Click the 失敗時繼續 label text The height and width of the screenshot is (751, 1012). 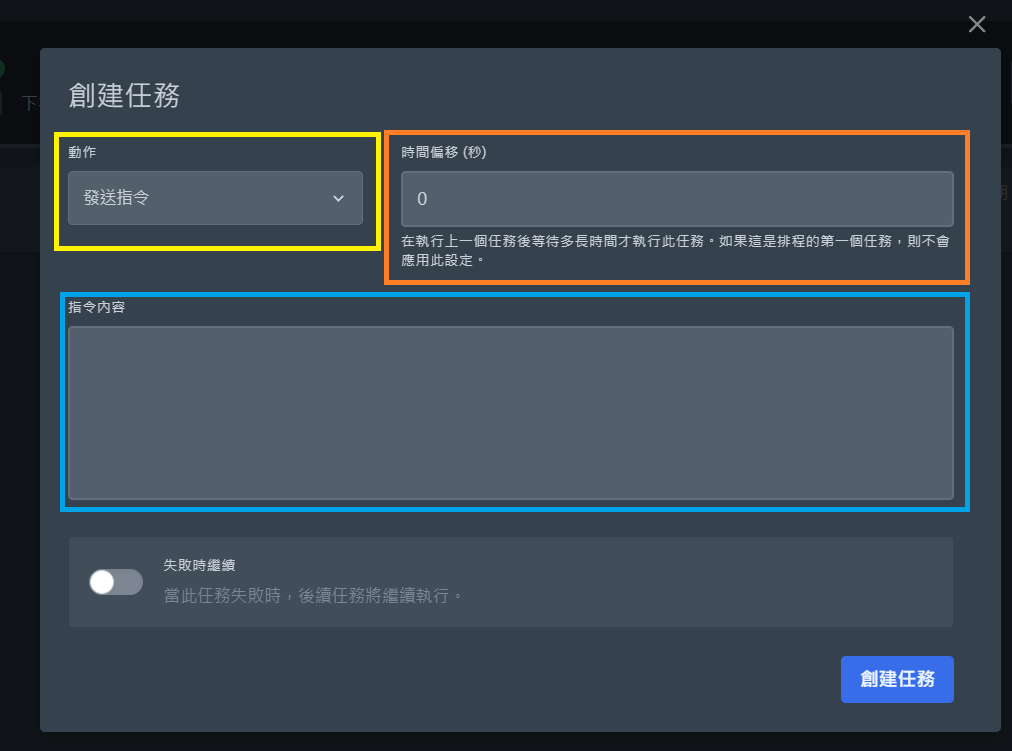(199, 565)
